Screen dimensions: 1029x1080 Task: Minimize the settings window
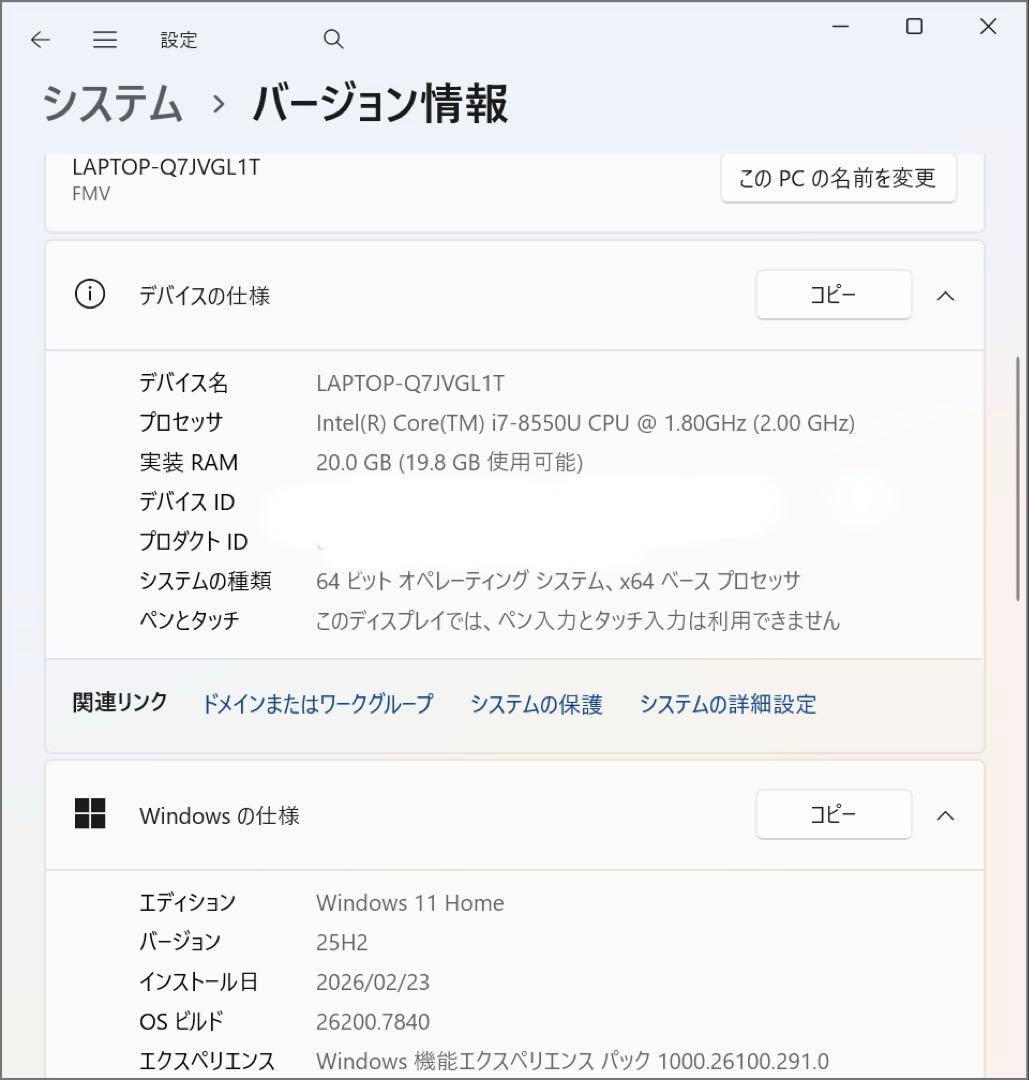click(840, 27)
